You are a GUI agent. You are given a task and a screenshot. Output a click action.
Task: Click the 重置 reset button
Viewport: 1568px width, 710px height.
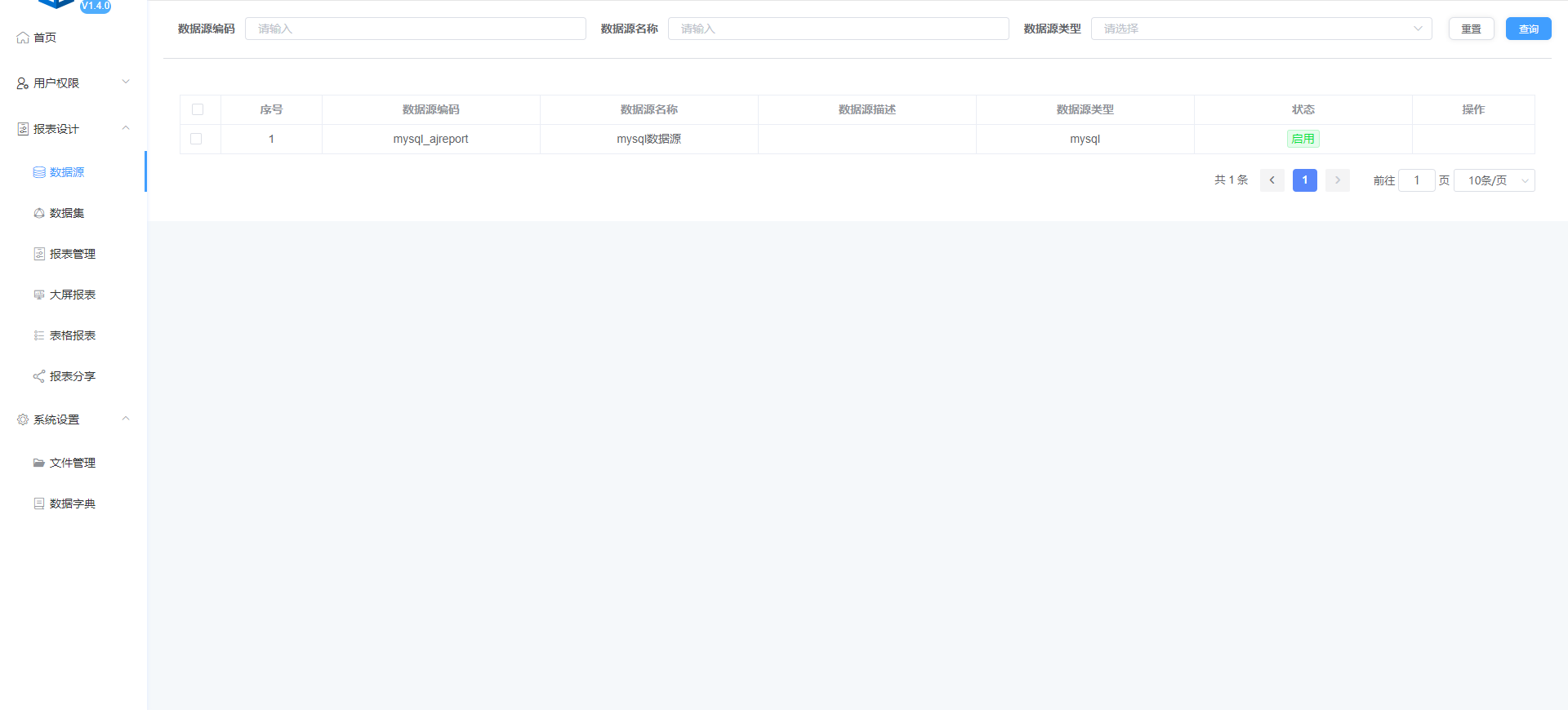[1472, 29]
